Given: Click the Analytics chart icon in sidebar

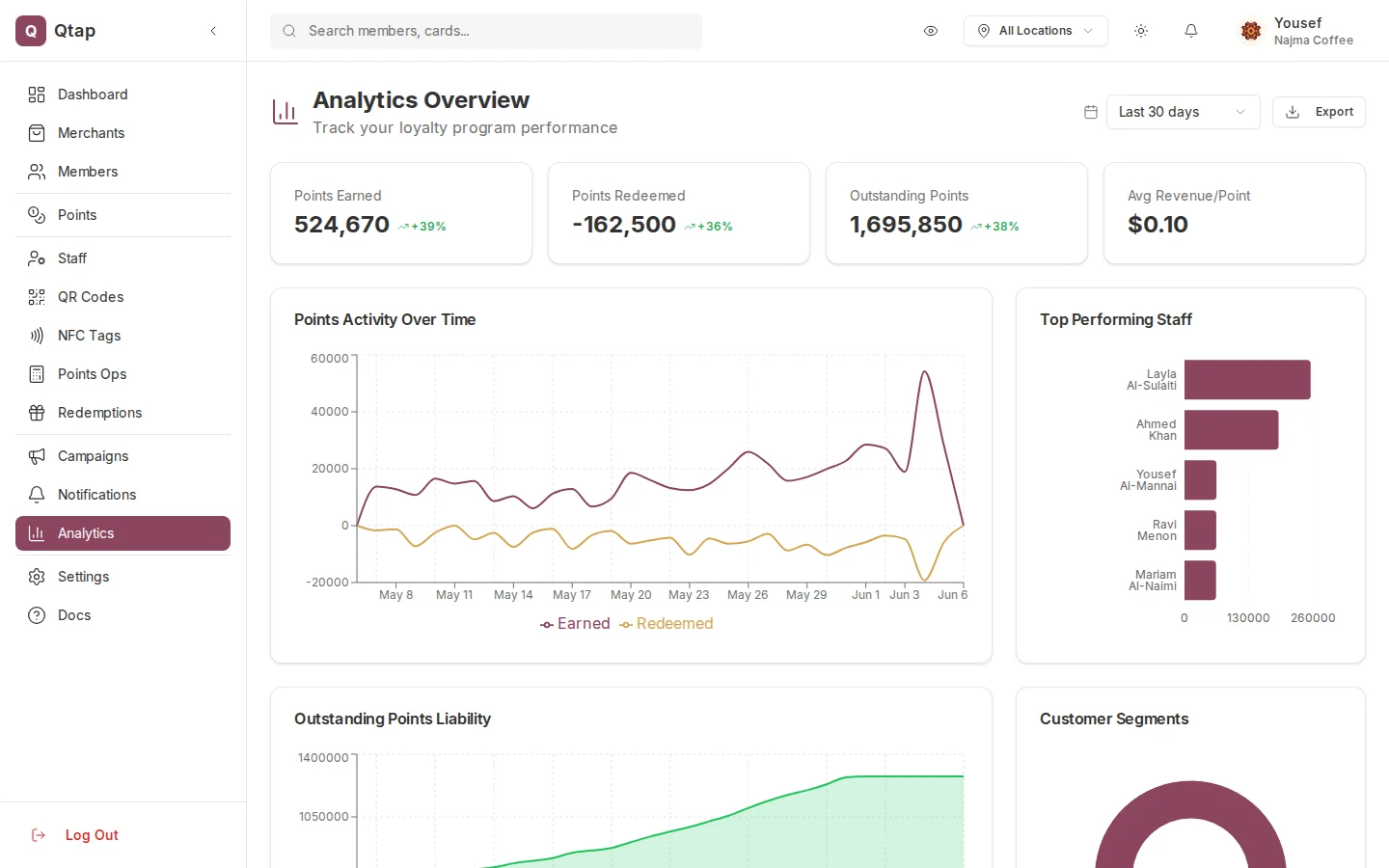Looking at the screenshot, I should (x=37, y=533).
